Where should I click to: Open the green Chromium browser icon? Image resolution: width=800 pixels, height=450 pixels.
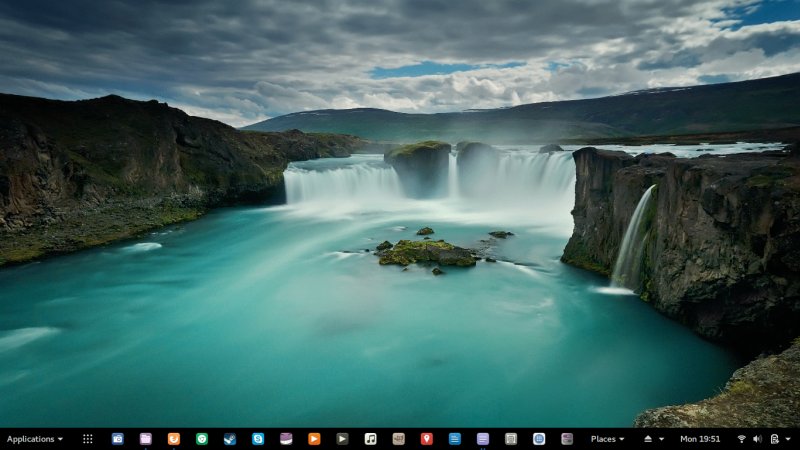[x=202, y=439]
